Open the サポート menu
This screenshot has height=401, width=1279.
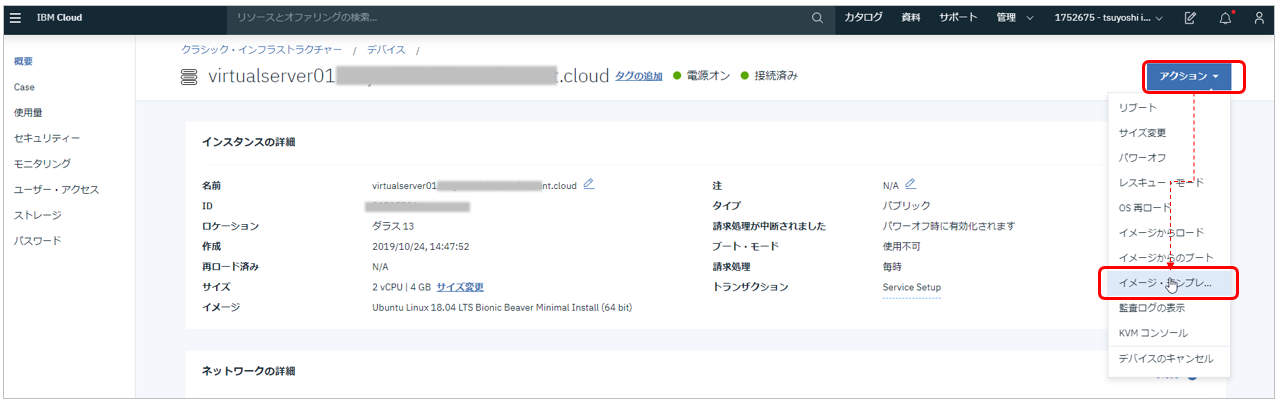click(958, 18)
